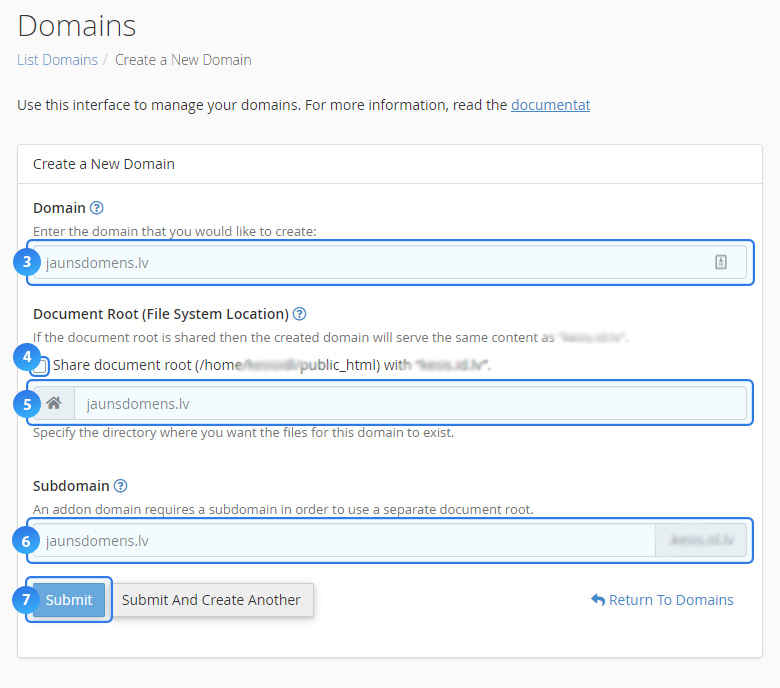
Task: Click Submit And Create Another button
Action: pyautogui.click(x=211, y=599)
